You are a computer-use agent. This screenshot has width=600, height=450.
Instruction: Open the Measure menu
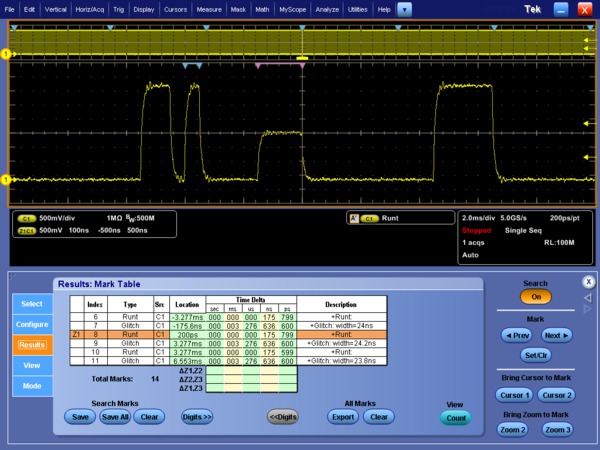click(x=209, y=8)
